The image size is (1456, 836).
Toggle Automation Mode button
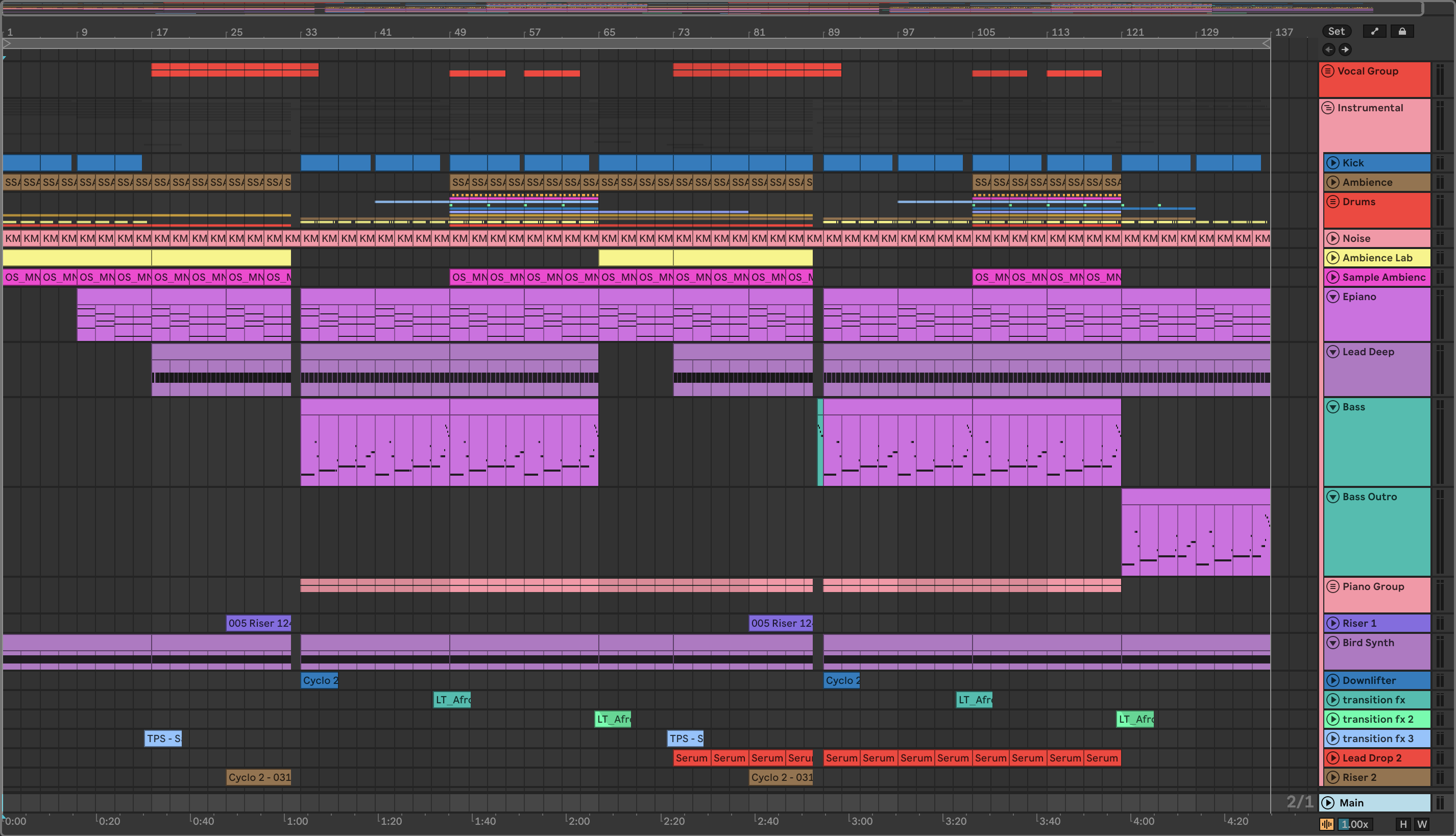[1374, 32]
